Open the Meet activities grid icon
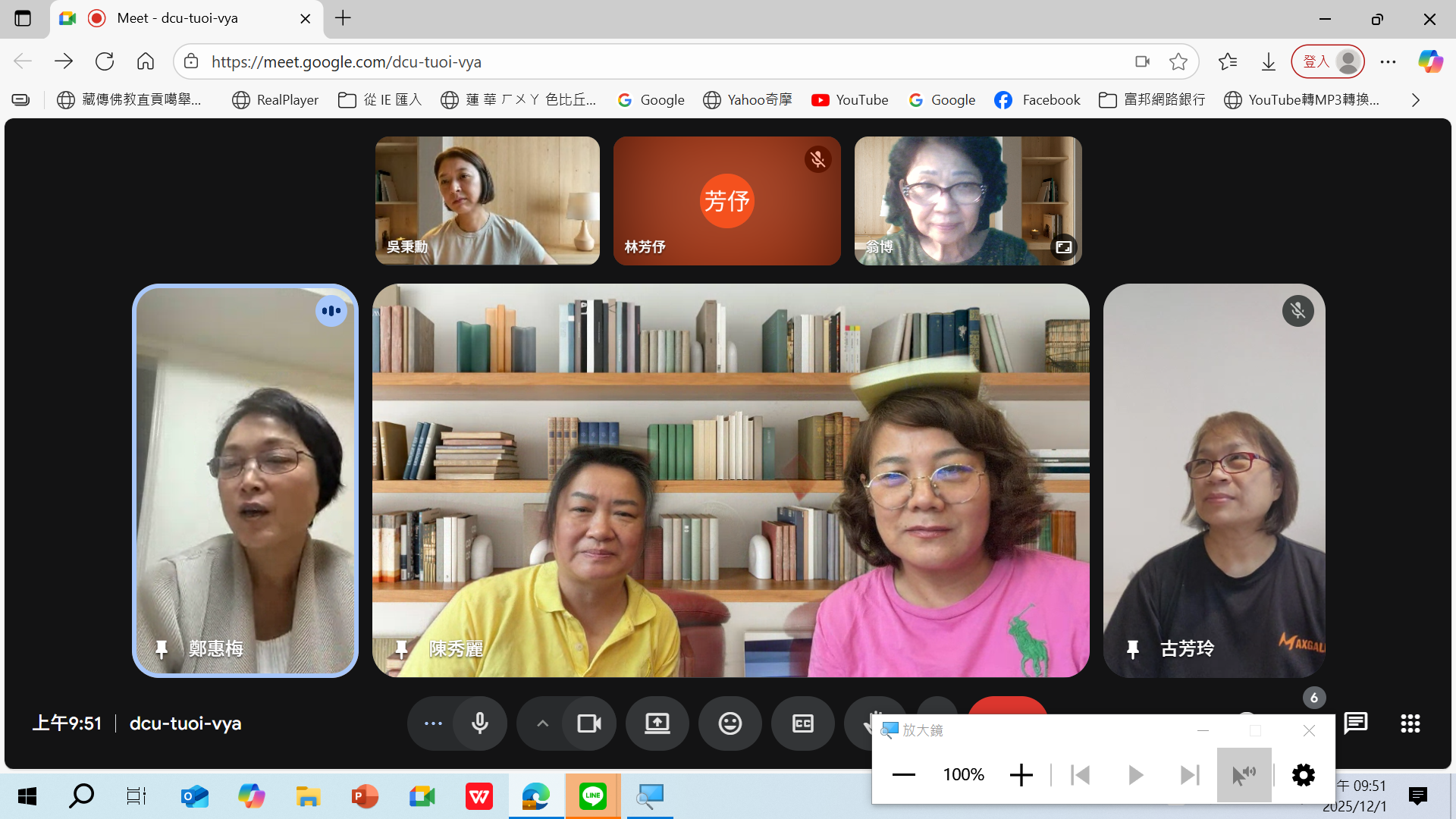The image size is (1456, 819). 1410,723
